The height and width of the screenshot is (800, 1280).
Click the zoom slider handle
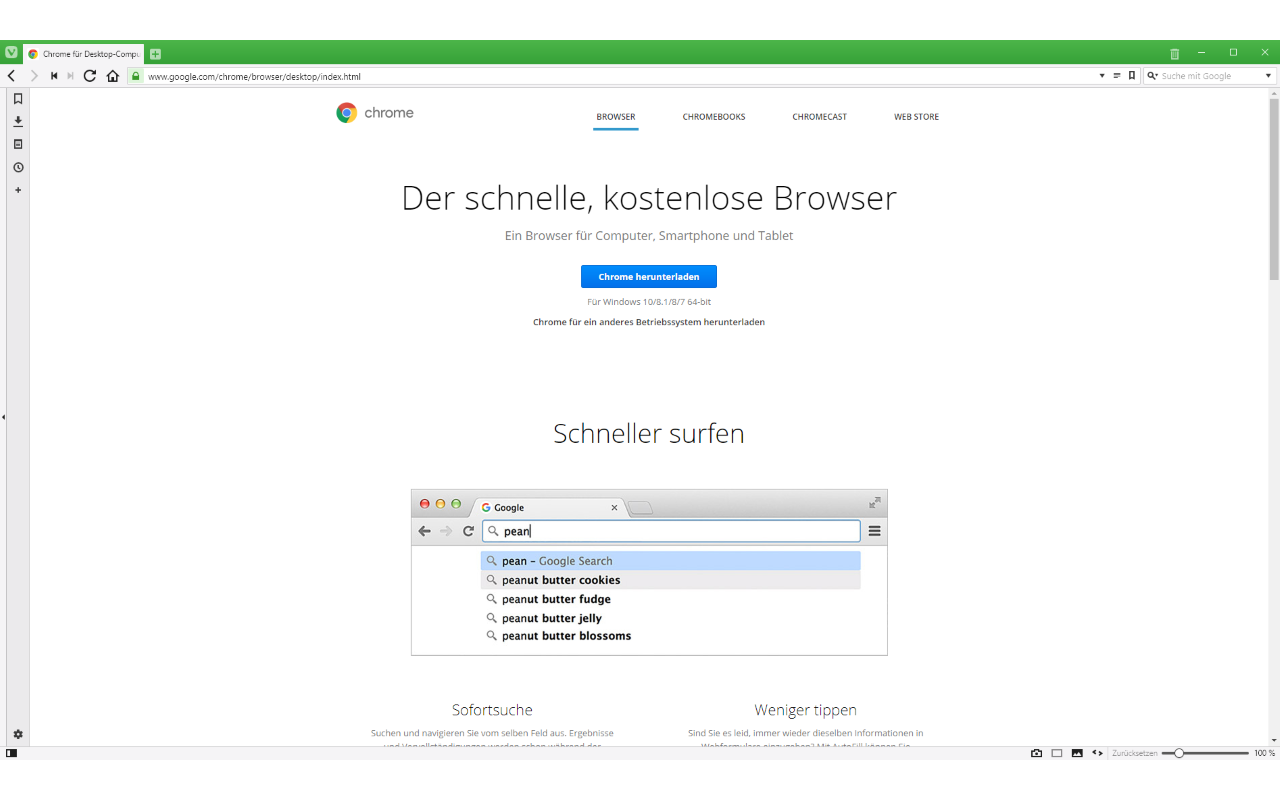coord(1179,753)
